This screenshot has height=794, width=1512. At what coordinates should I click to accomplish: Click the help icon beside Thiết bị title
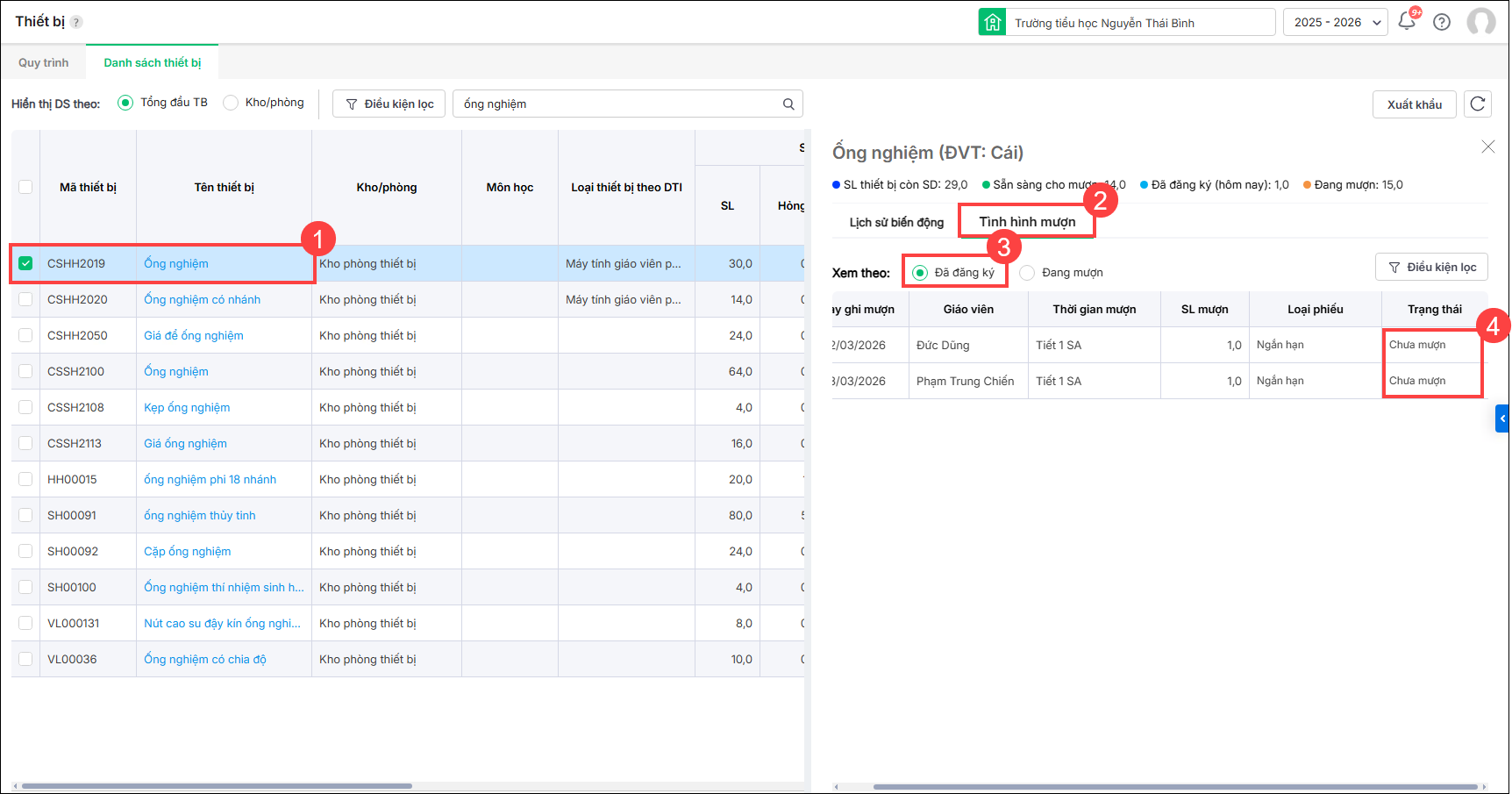tap(76, 22)
